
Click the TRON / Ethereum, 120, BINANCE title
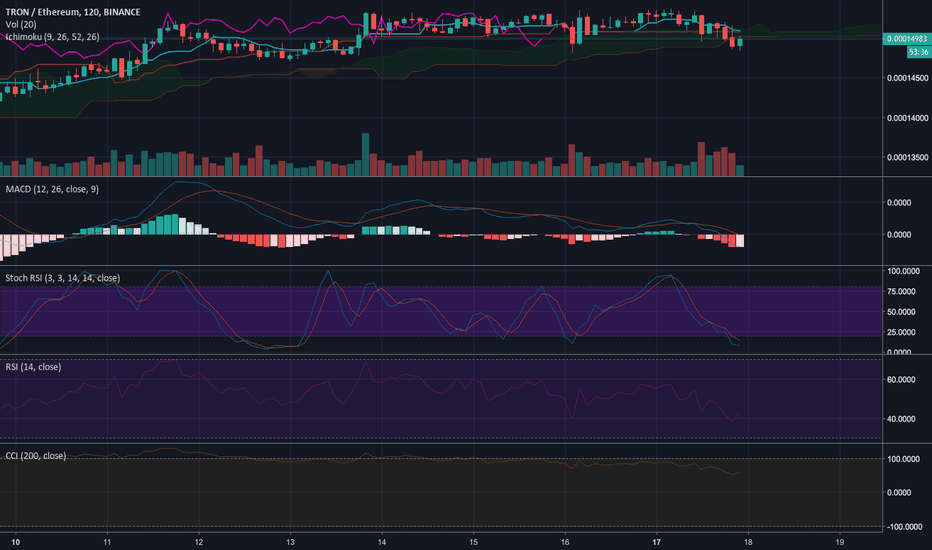[x=73, y=12]
